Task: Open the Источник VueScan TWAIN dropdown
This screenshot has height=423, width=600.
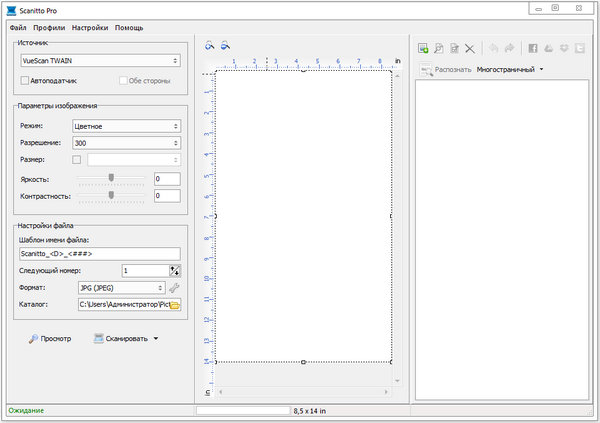Action: coord(98,60)
